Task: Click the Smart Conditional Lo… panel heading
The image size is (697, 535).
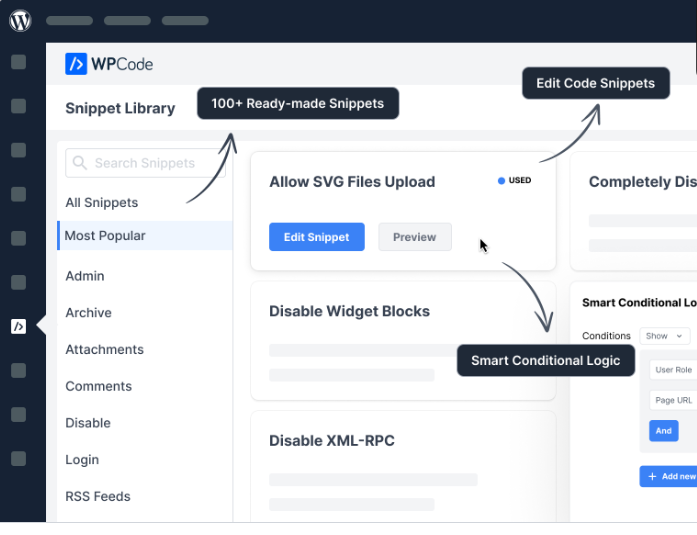Action: (639, 303)
